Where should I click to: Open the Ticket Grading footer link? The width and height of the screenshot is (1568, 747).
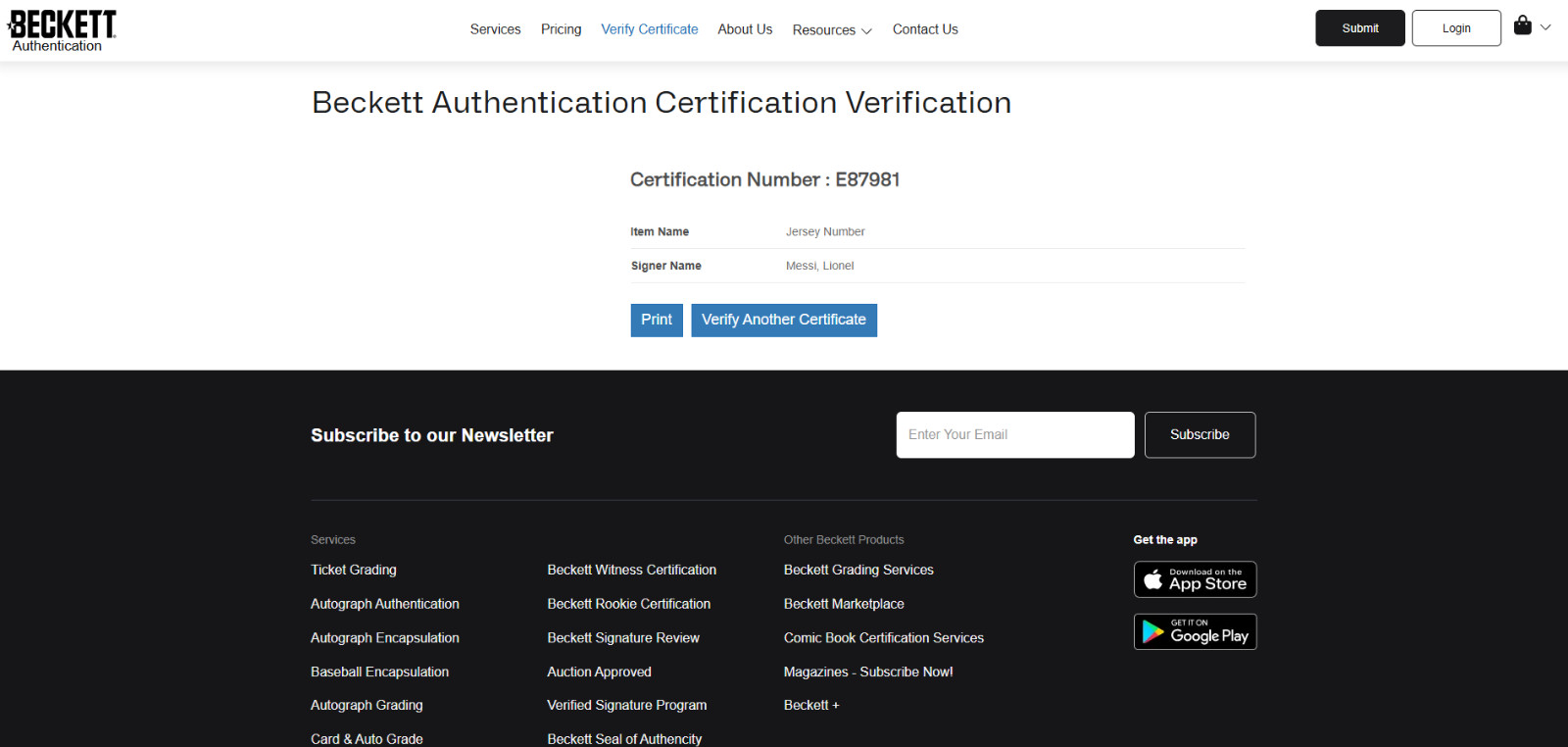pos(354,570)
